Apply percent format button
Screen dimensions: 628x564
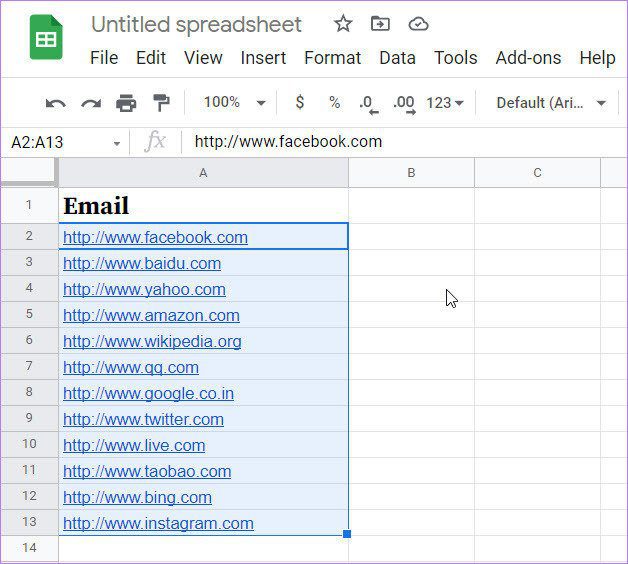click(x=334, y=103)
